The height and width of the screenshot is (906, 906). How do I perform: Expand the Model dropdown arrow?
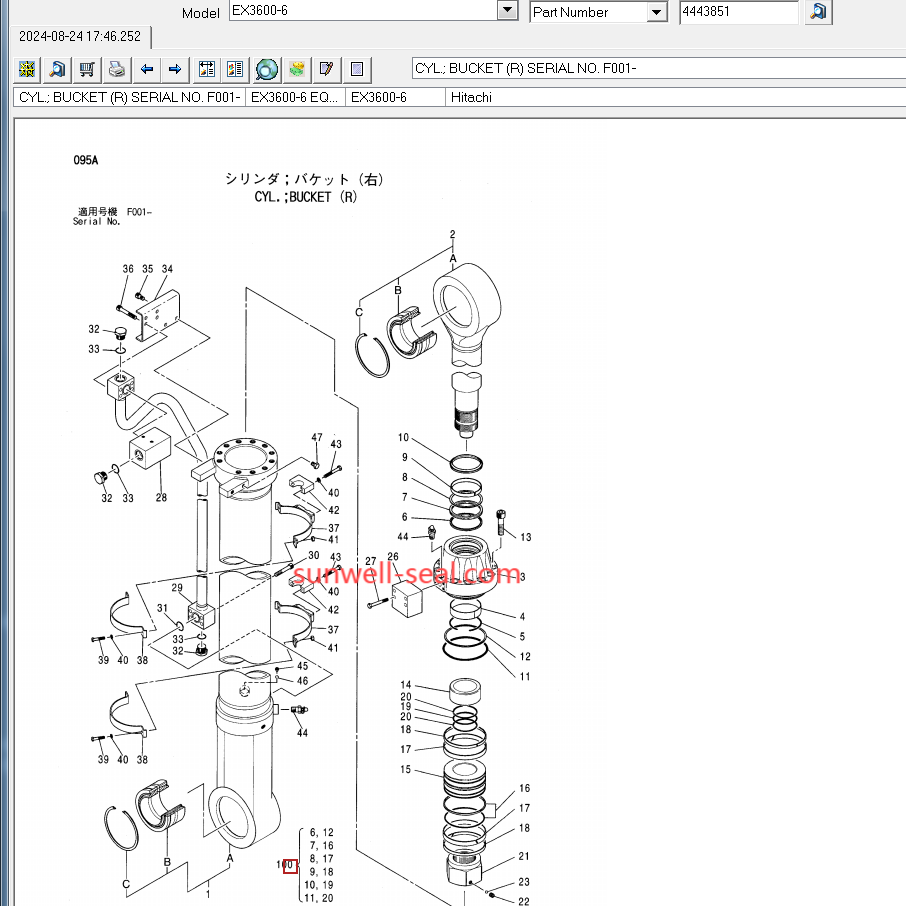click(508, 11)
